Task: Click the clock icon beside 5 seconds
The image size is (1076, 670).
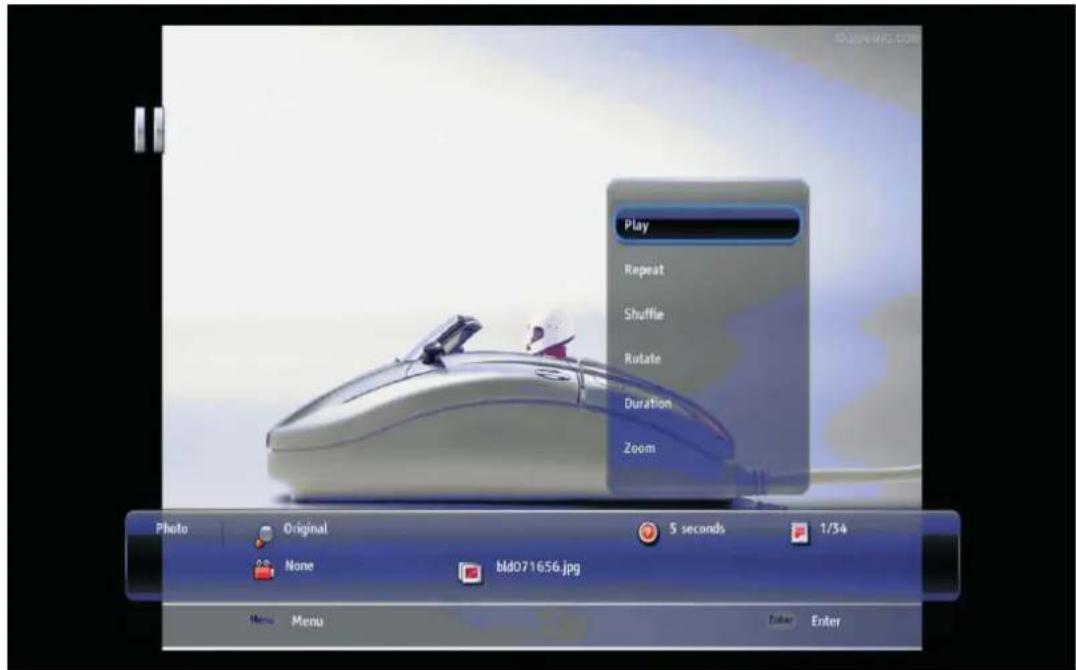Action: tap(648, 532)
